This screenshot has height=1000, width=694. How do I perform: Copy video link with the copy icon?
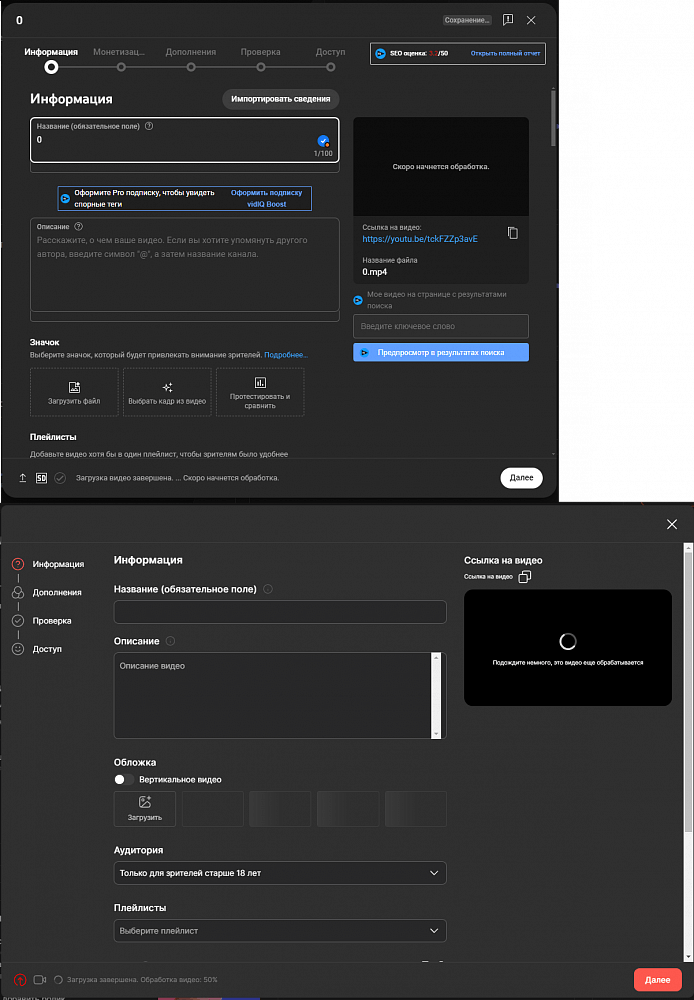[513, 233]
